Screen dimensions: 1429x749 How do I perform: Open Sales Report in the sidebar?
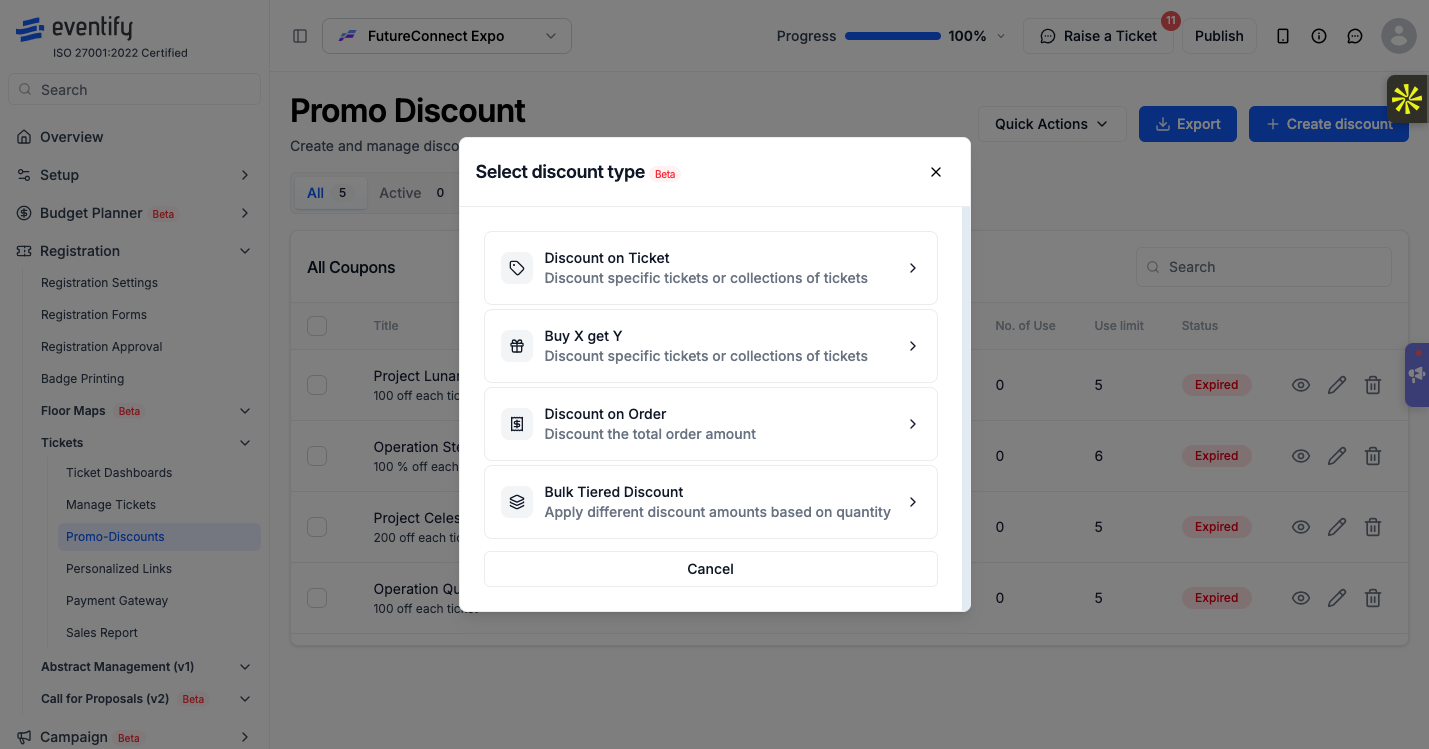point(102,633)
